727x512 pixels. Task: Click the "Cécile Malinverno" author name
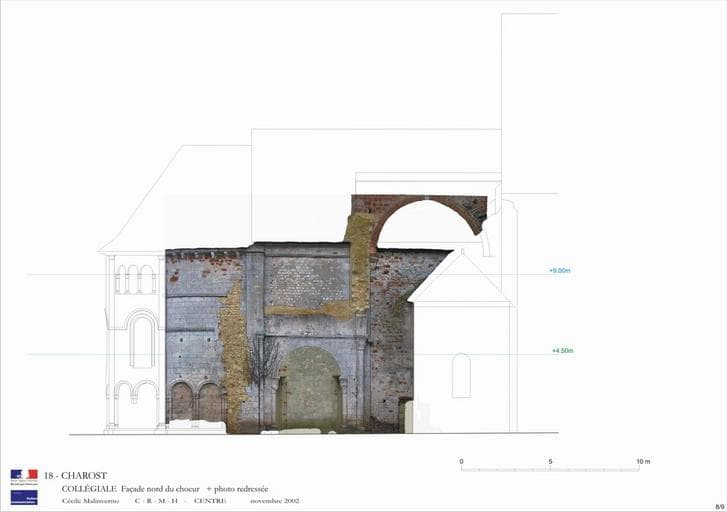(x=91, y=500)
